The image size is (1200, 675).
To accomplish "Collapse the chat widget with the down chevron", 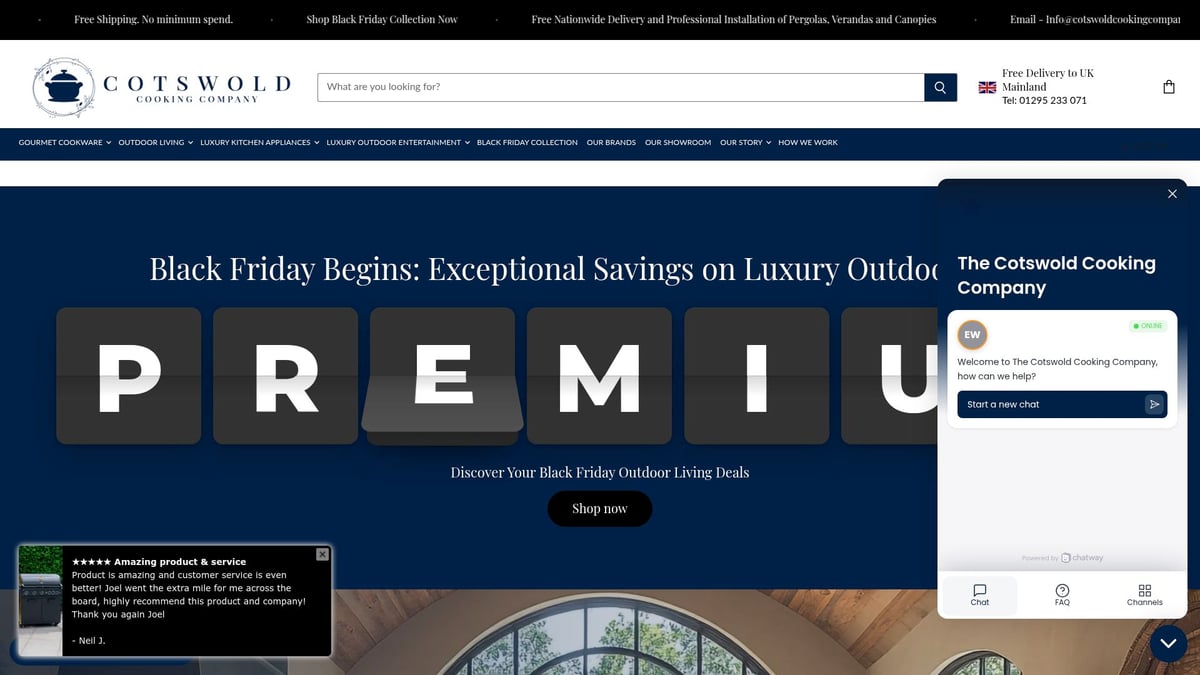I will (x=1168, y=644).
